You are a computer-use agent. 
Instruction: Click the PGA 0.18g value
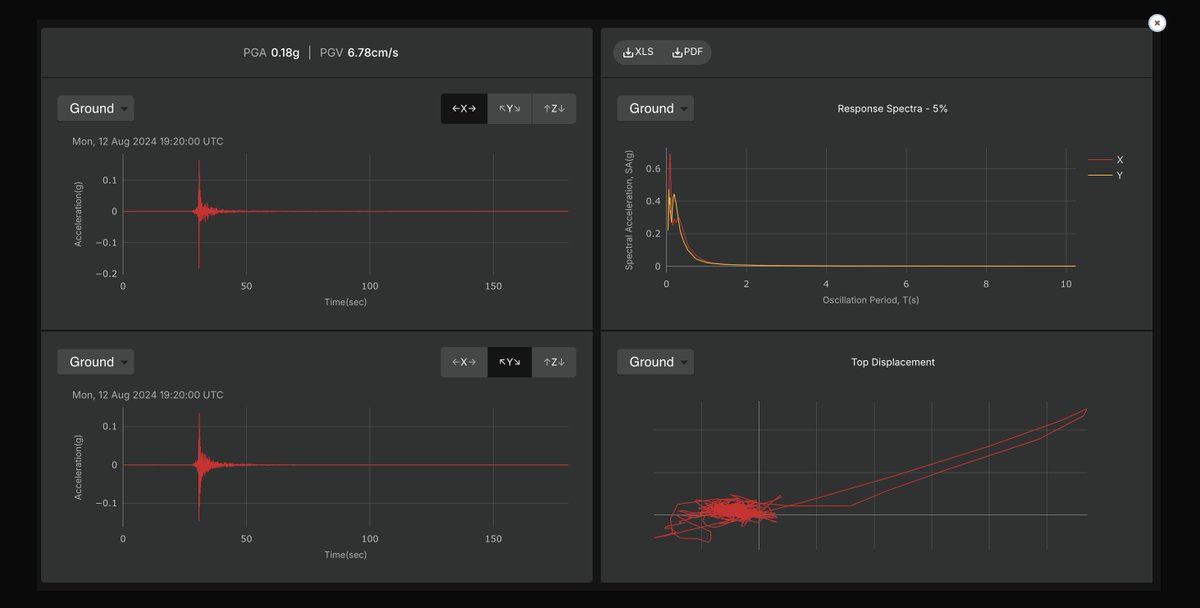point(271,52)
